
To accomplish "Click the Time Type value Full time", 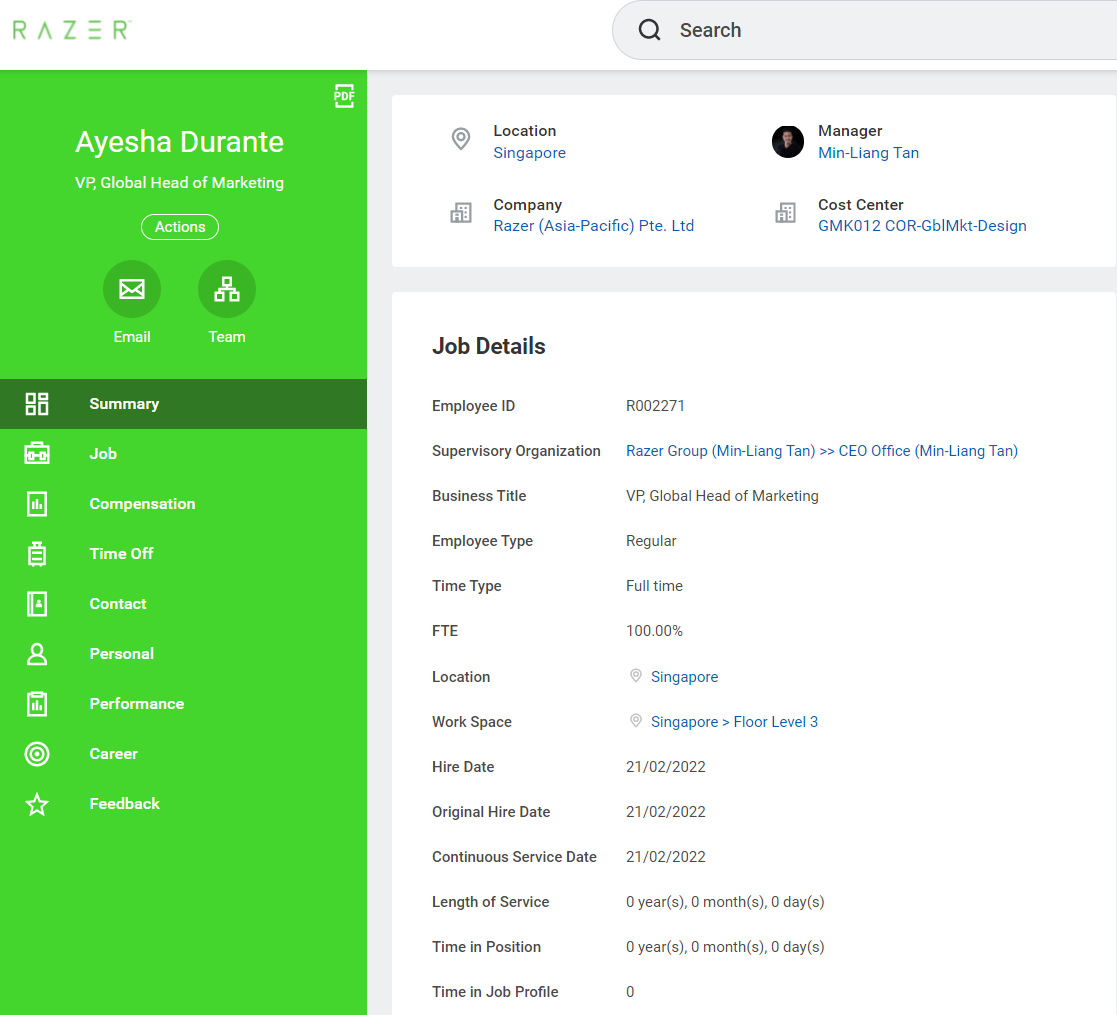I will point(654,585).
